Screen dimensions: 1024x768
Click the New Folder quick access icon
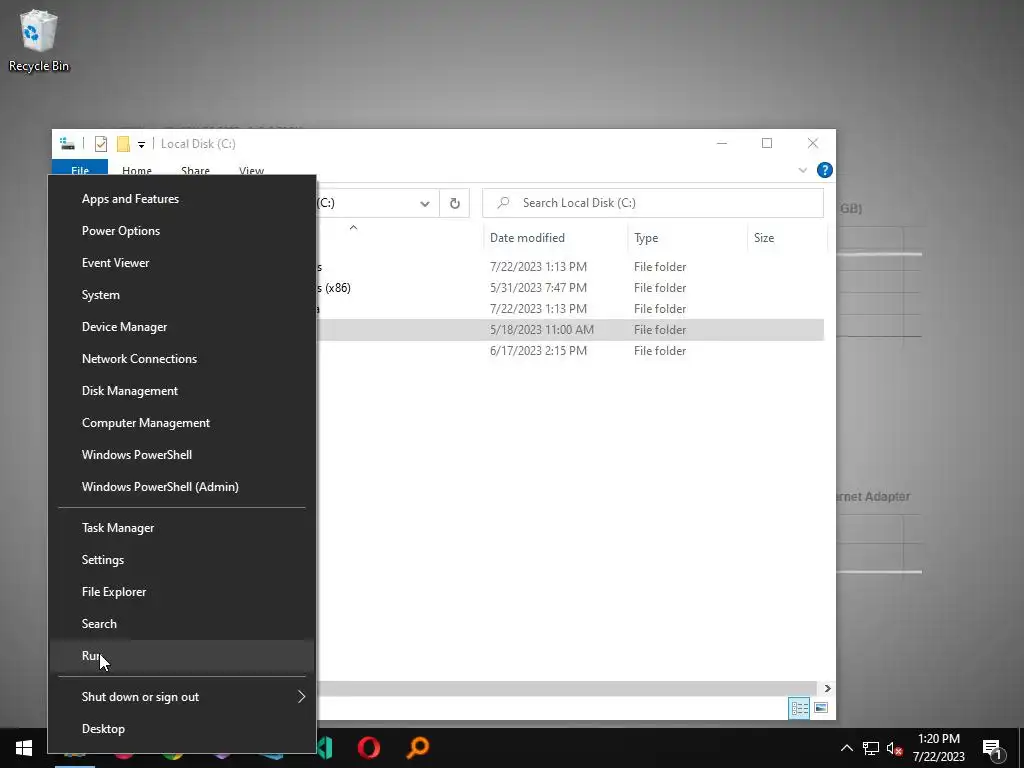click(123, 144)
